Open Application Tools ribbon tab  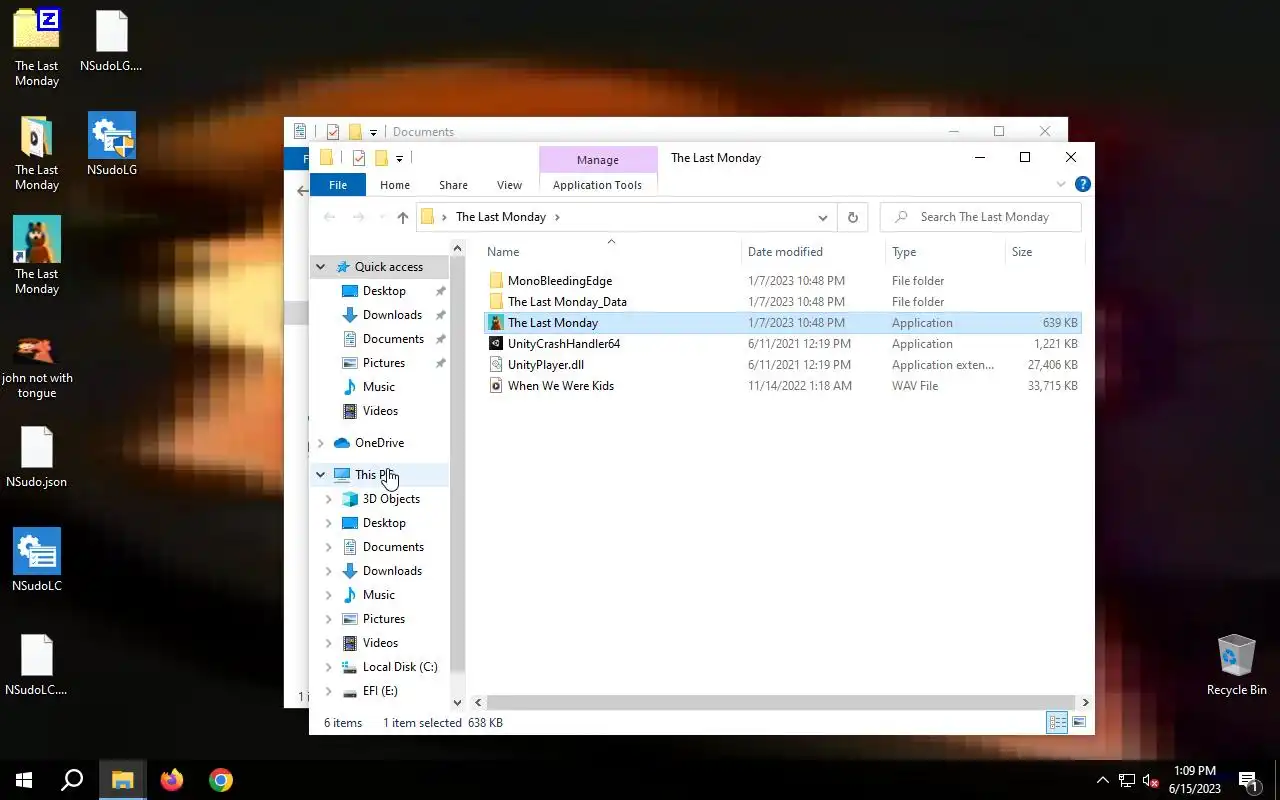[597, 185]
